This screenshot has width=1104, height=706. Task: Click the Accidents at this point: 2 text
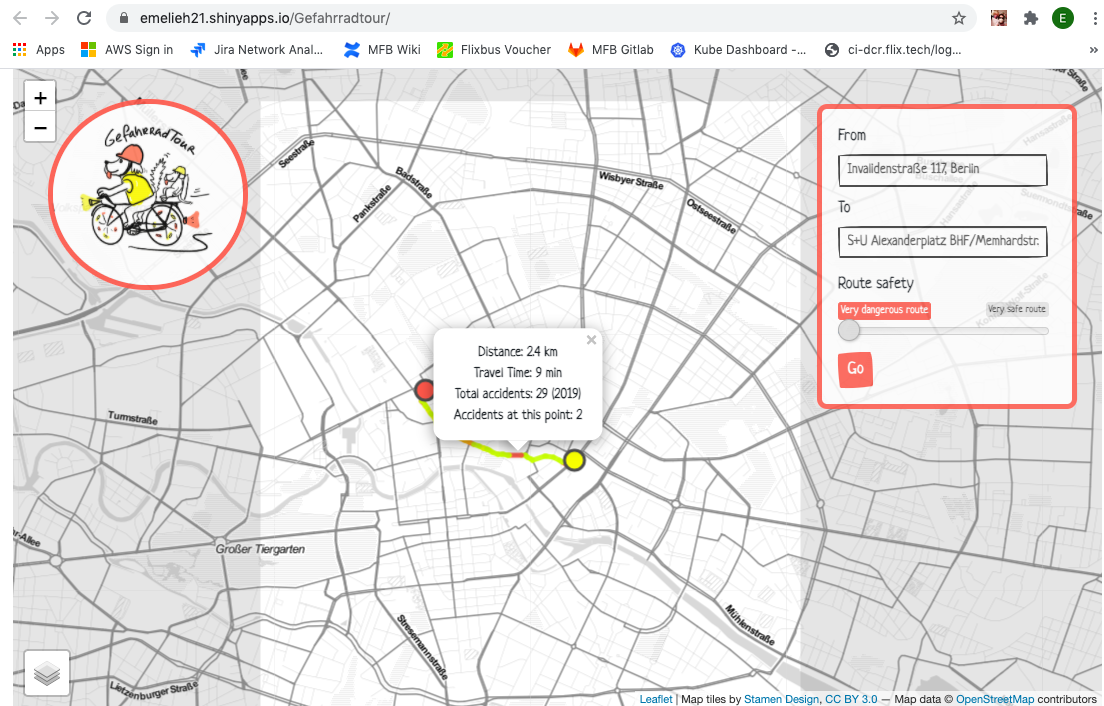[518, 415]
